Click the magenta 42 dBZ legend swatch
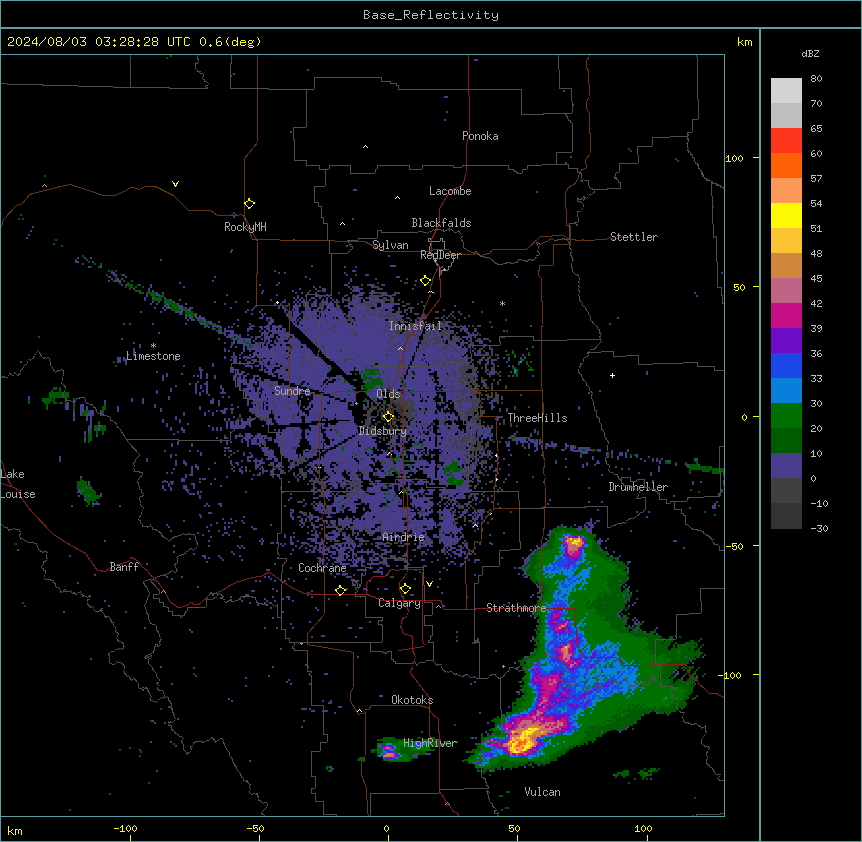Screen dimensions: 862x842 pos(786,315)
